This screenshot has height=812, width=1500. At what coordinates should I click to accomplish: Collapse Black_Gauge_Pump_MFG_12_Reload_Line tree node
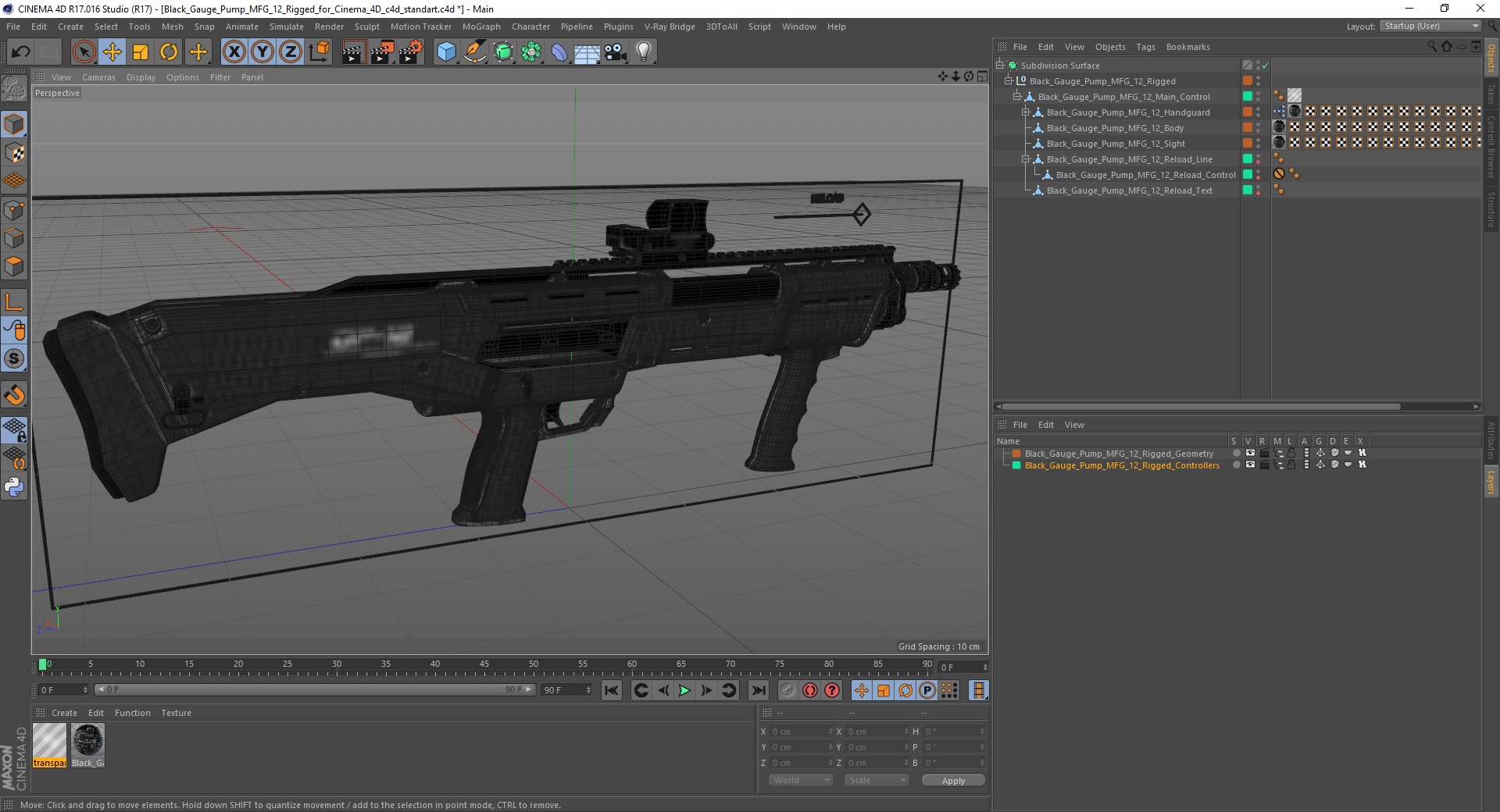pos(1025,159)
